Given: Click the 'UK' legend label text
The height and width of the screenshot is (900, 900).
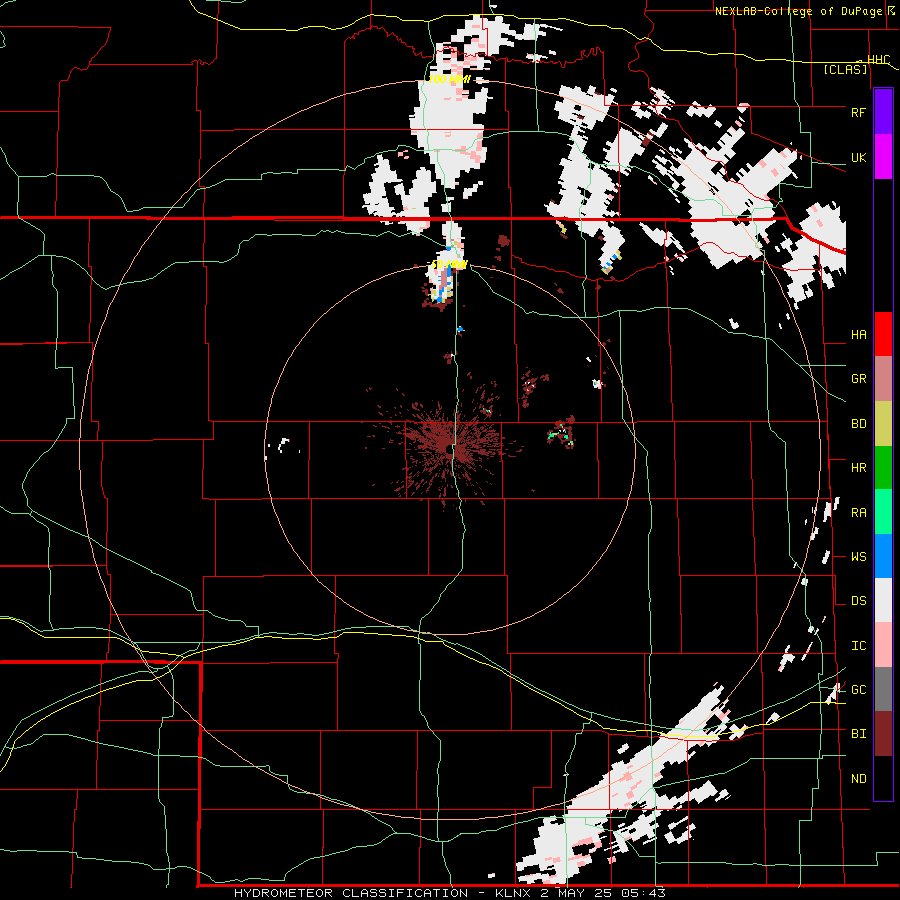Looking at the screenshot, I should [858, 158].
